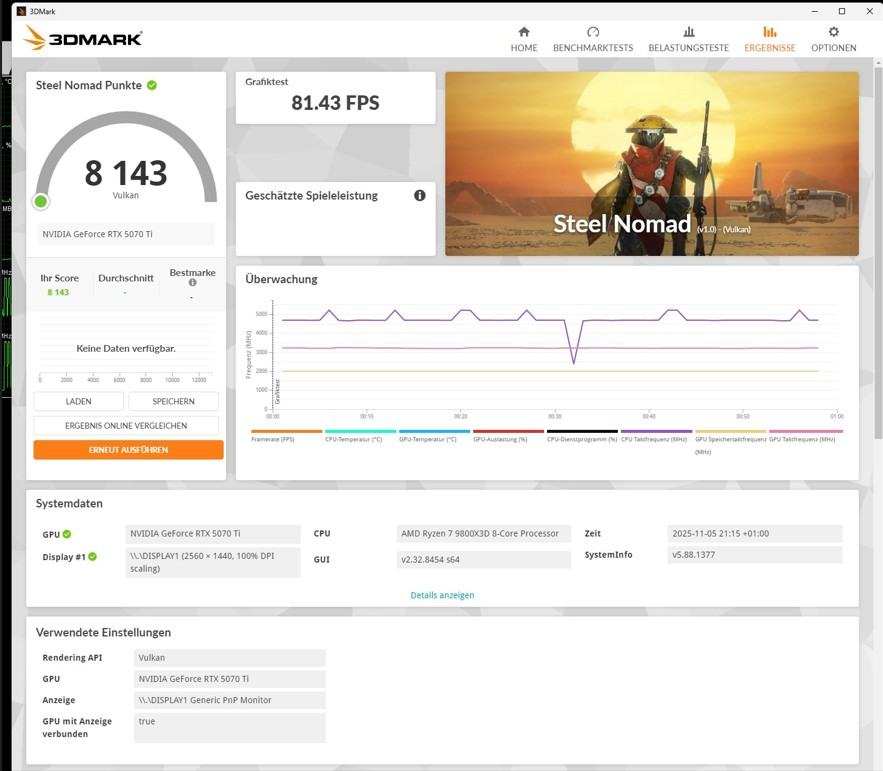The image size is (883, 771).
Task: Click the info icon under Bestmarke
Action: (x=193, y=283)
